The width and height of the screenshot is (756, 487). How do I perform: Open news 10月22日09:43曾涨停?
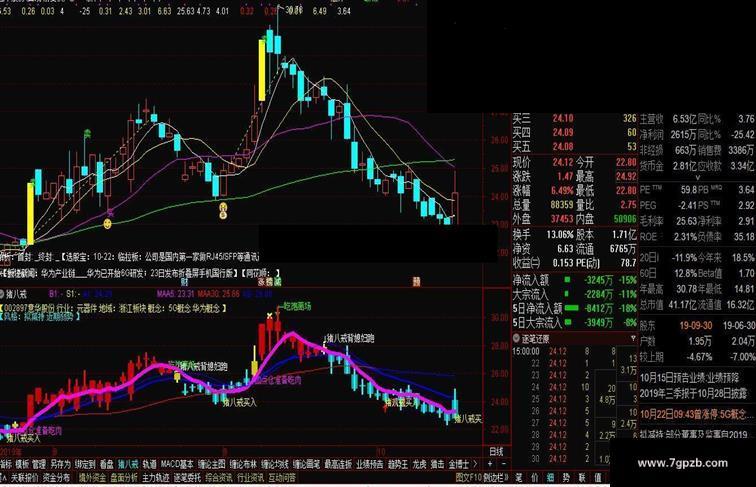point(698,414)
